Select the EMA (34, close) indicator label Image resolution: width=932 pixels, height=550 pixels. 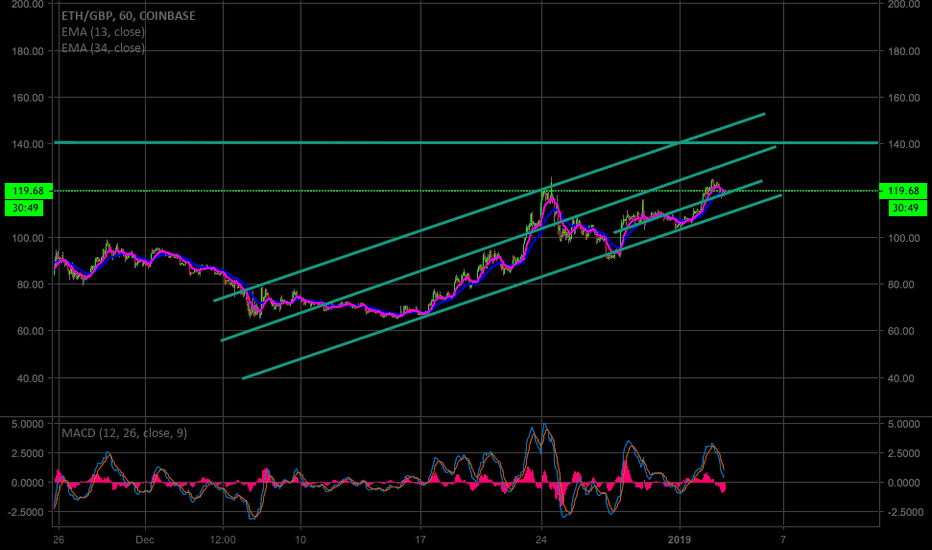pyautogui.click(x=103, y=48)
